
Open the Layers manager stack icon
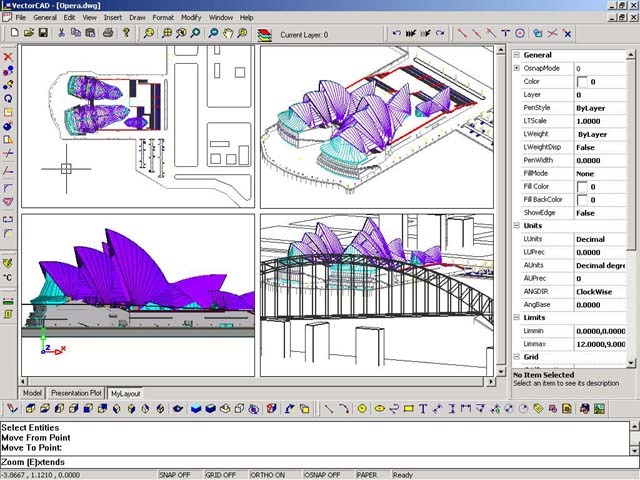pyautogui.click(x=264, y=34)
